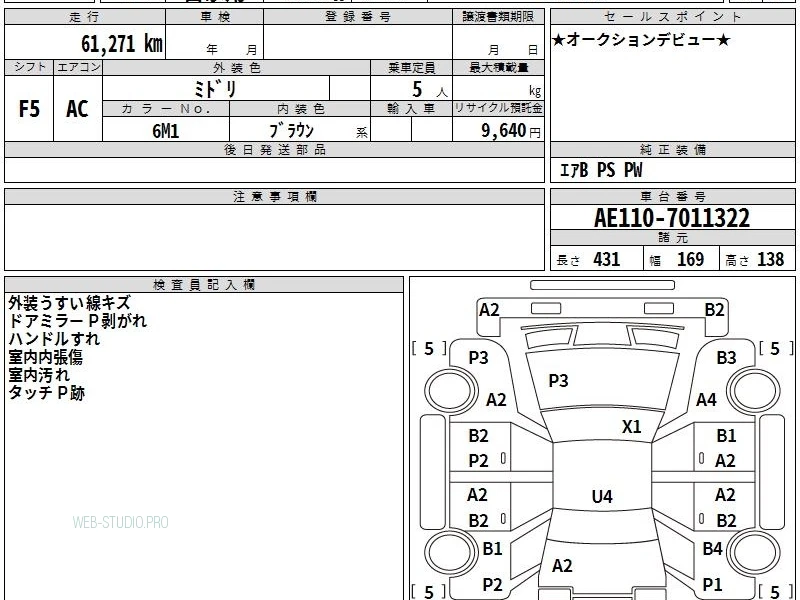Select the 純正装備 header
The width and height of the screenshot is (800, 600).
pos(672,149)
